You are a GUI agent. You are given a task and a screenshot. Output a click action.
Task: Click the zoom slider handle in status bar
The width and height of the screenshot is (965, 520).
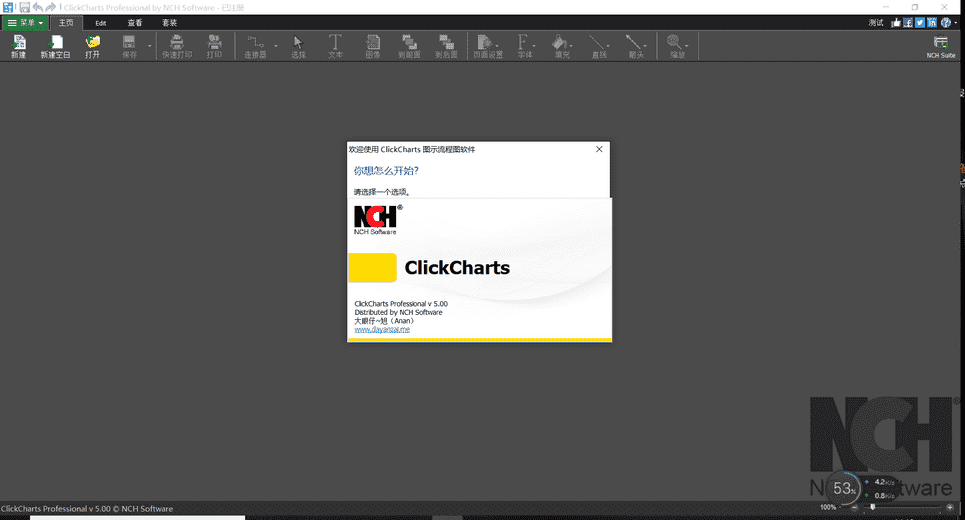pyautogui.click(x=873, y=507)
